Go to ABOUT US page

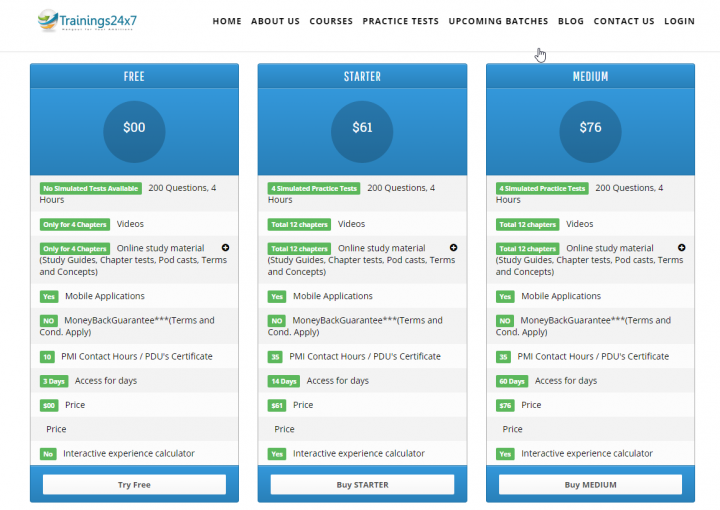275,21
